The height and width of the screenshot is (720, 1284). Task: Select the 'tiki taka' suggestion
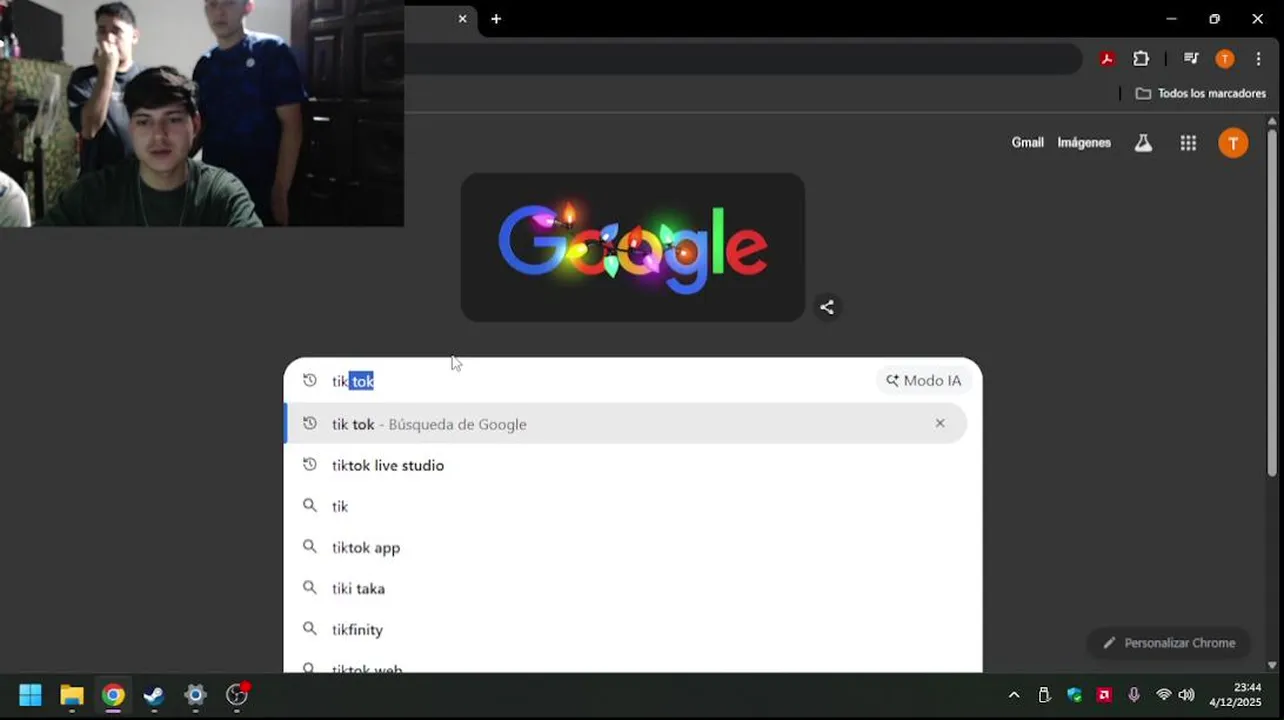pos(626,588)
